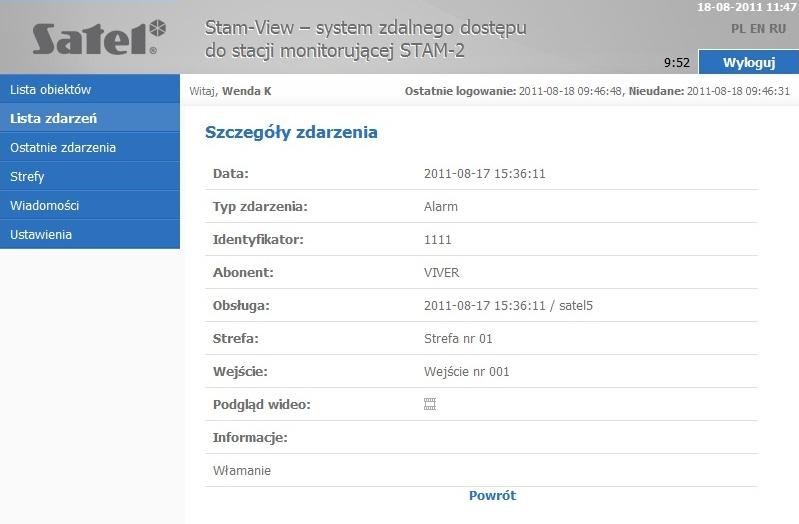Viewport: 799px width, 524px height.
Task: Click the Obsługa value ending satel5
Action: (509, 306)
